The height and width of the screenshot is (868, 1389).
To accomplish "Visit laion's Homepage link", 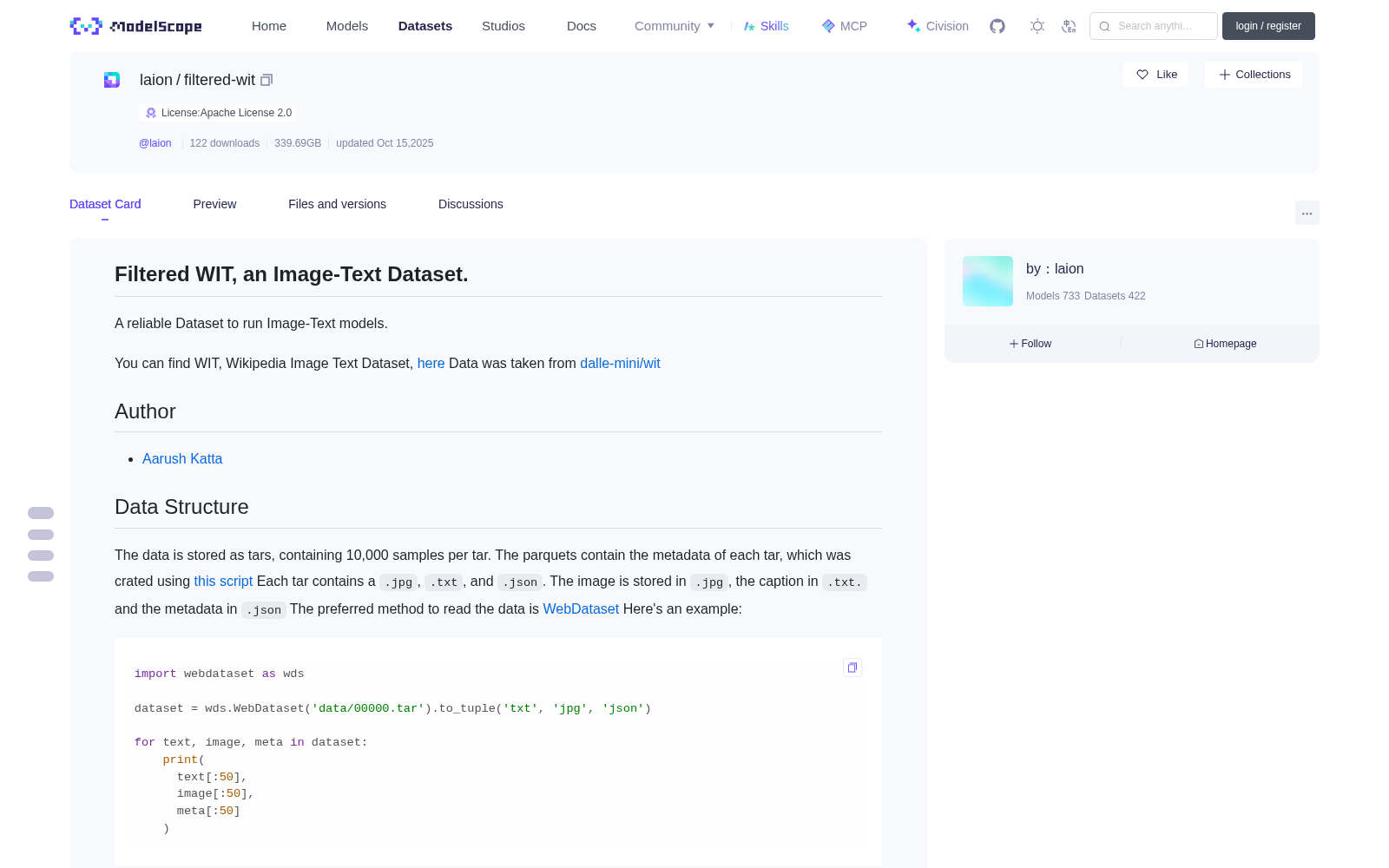I will click(1225, 344).
